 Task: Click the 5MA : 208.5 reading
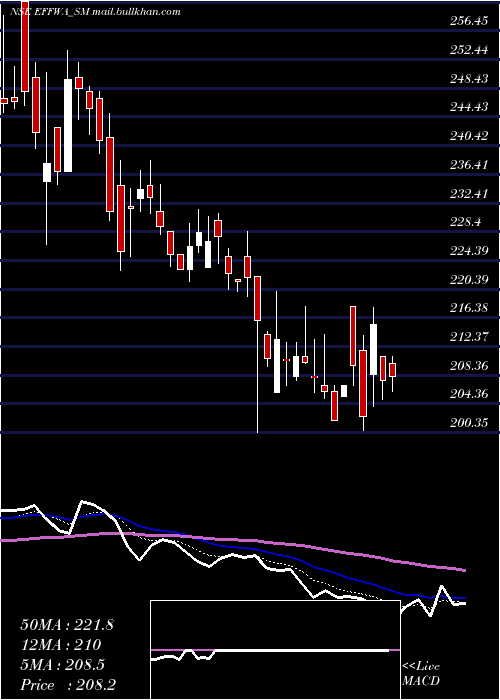[62, 665]
